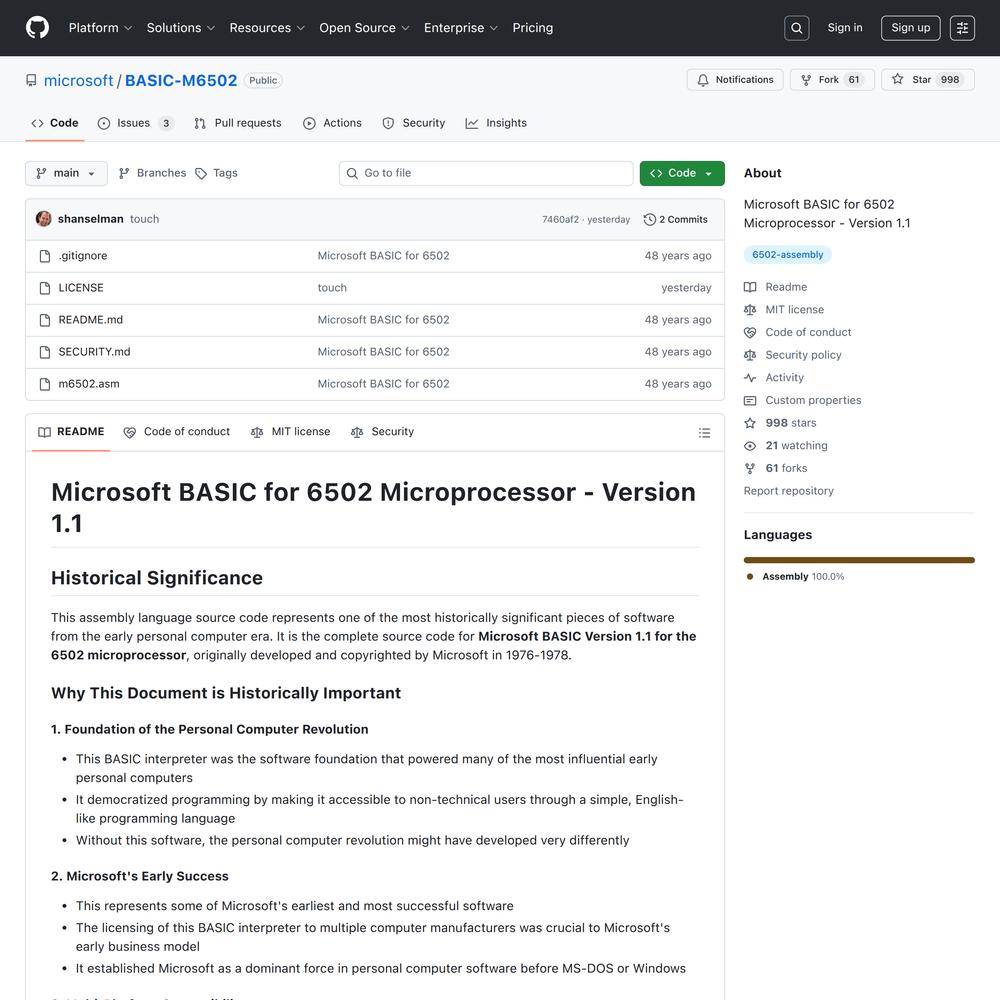1000x1000 pixels.
Task: Open the 6502-assembly topic tag
Action: [788, 254]
